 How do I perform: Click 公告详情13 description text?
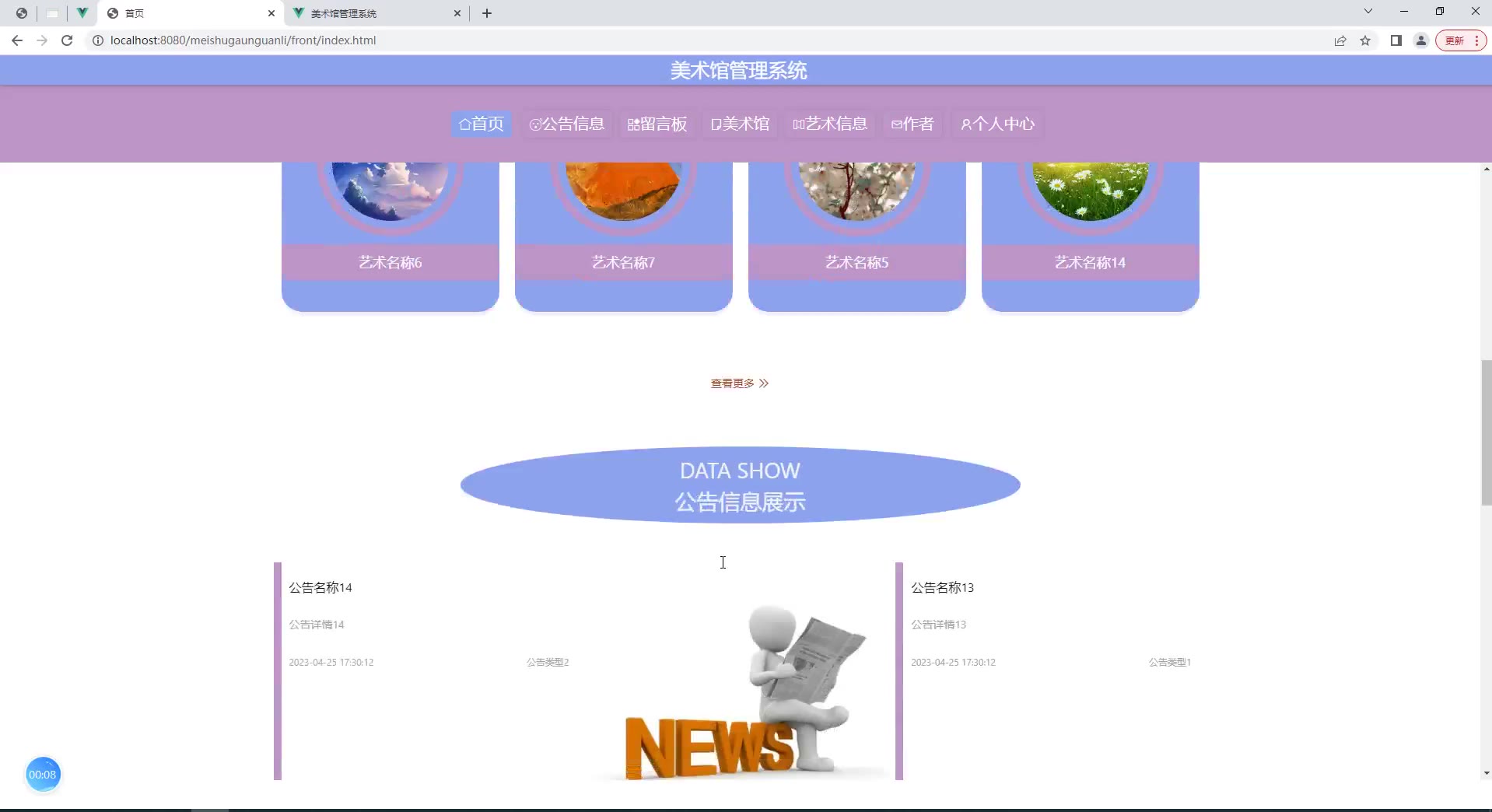939,625
